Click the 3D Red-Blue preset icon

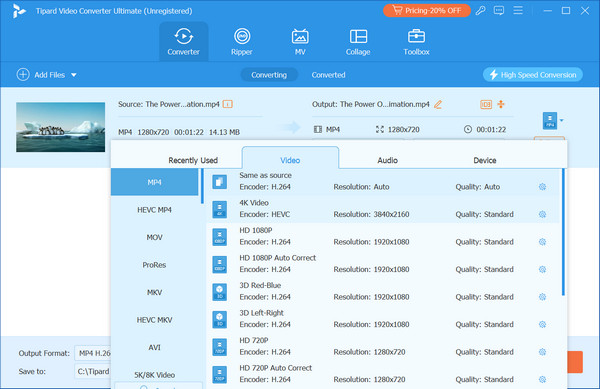pyautogui.click(x=220, y=292)
